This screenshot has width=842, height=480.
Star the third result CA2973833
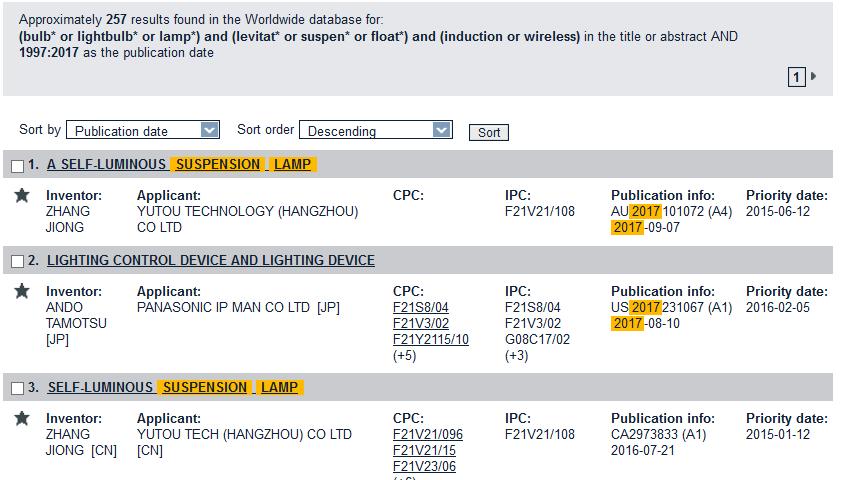22,418
